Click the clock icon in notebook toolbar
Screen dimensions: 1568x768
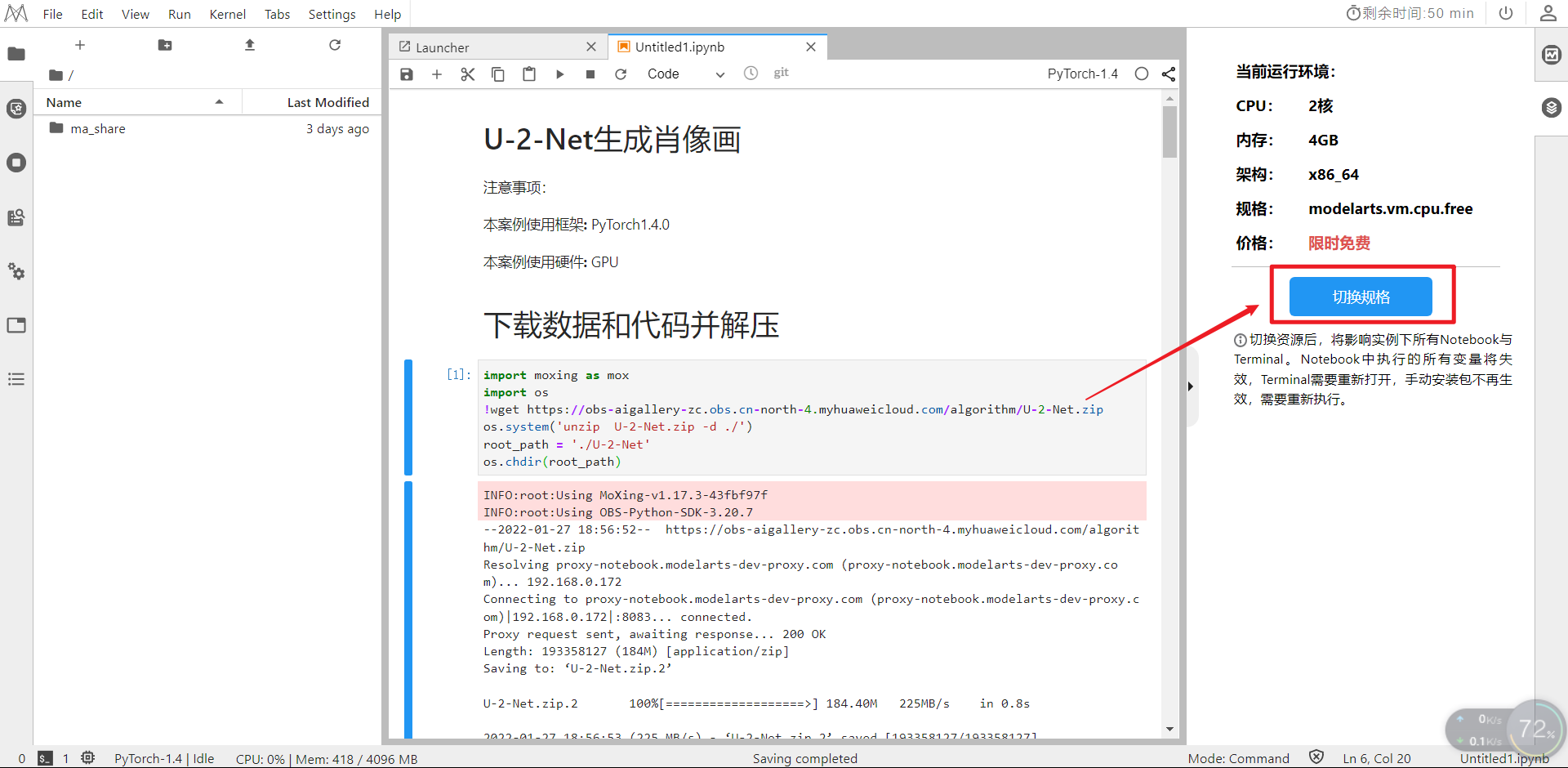(751, 74)
